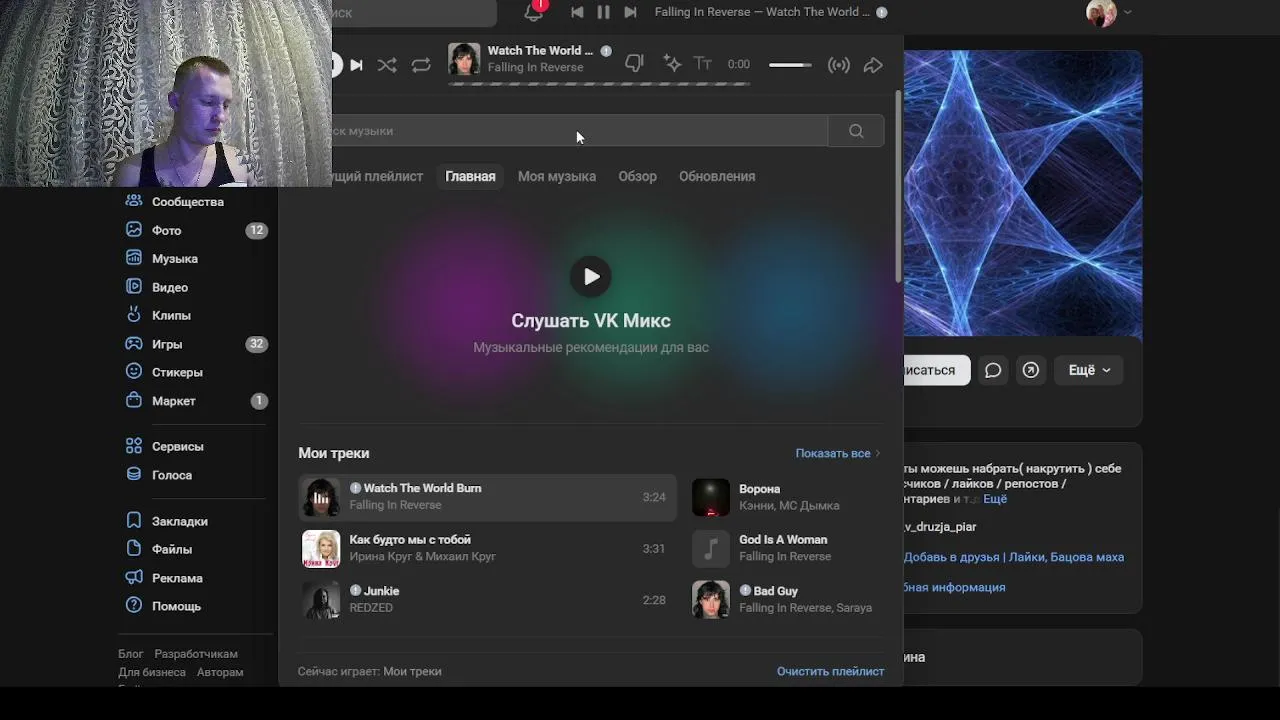The height and width of the screenshot is (720, 1280).
Task: Click next track button in player
Action: [x=356, y=65]
